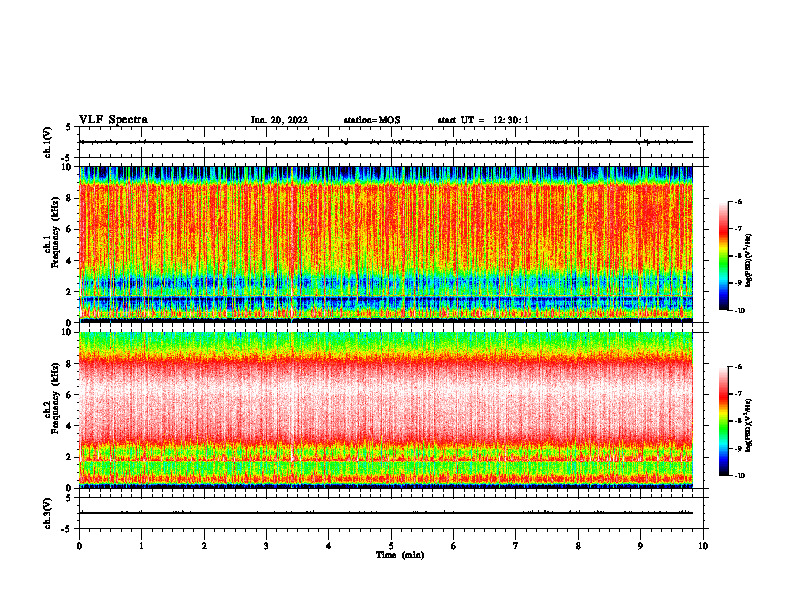Click the "VLF Spectra" plot title
792x612 pixels.
pyautogui.click(x=113, y=120)
